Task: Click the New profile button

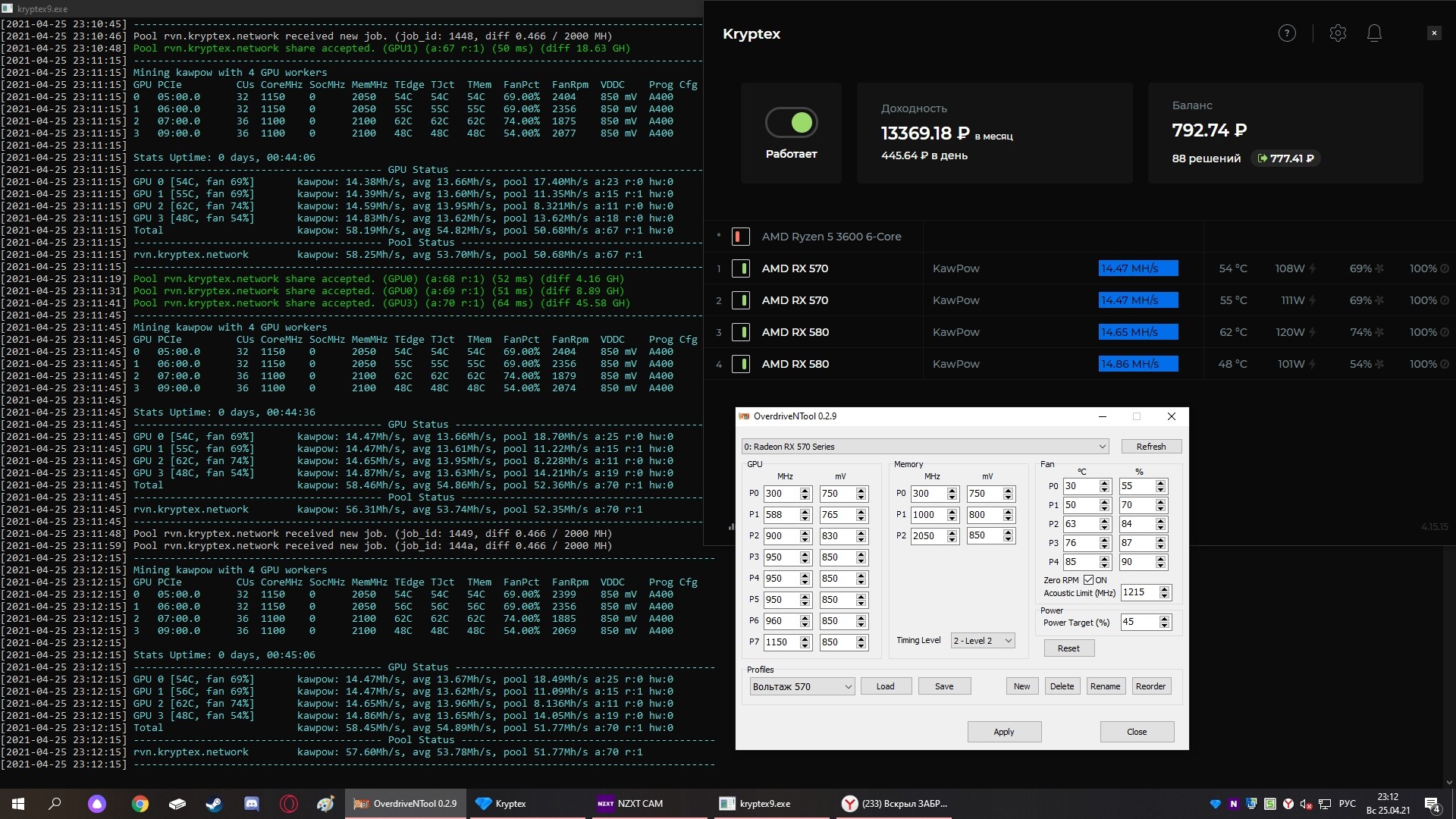Action: [1022, 686]
